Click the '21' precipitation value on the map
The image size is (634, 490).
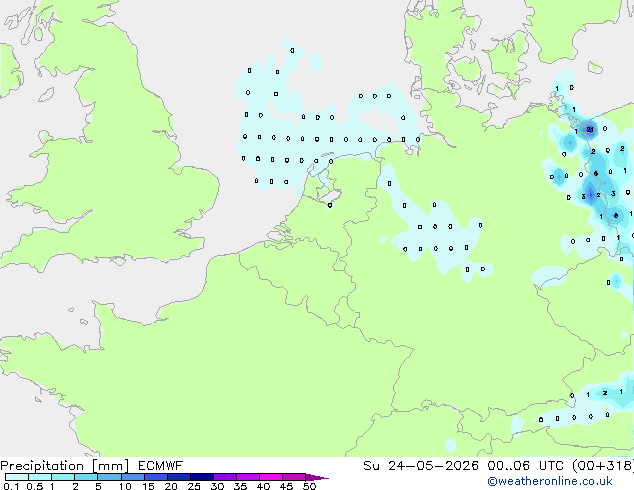(590, 129)
